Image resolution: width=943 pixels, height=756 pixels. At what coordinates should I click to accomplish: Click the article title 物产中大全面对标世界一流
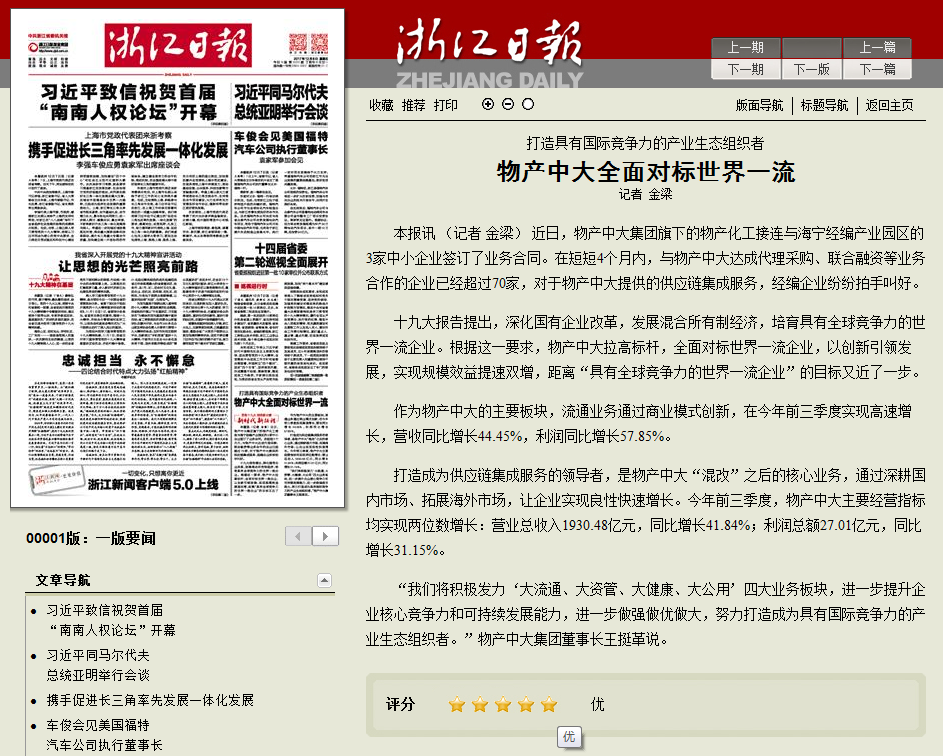pyautogui.click(x=646, y=171)
